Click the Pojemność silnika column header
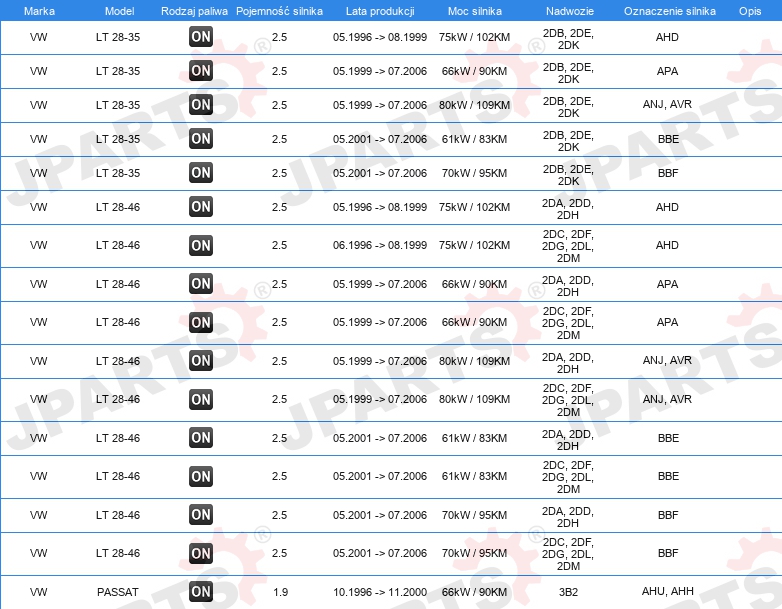Viewport: 782px width, 609px height. click(279, 11)
